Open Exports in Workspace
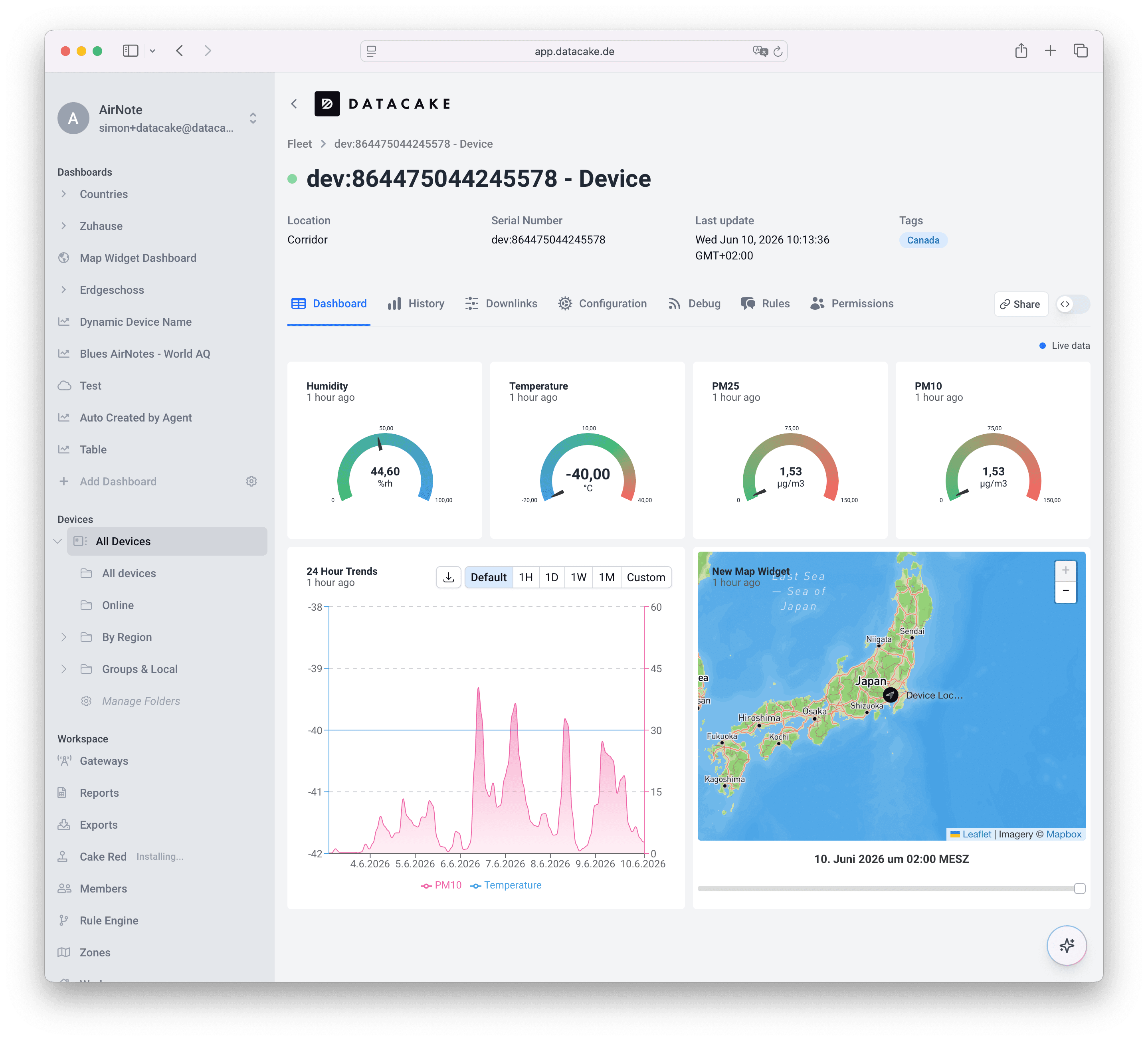Viewport: 1148px width, 1041px height. [x=99, y=825]
